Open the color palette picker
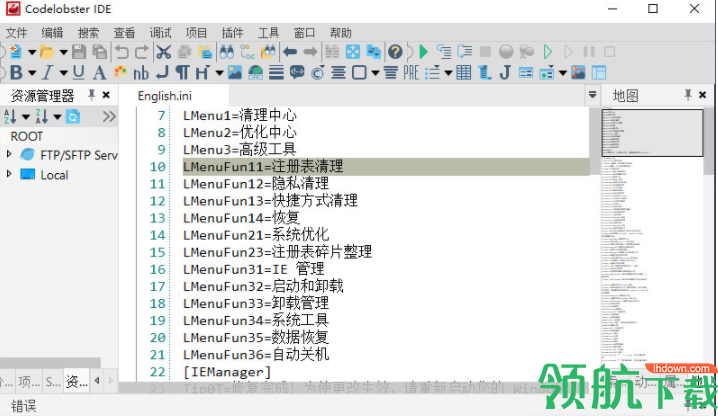The width and height of the screenshot is (718, 416). 120,72
